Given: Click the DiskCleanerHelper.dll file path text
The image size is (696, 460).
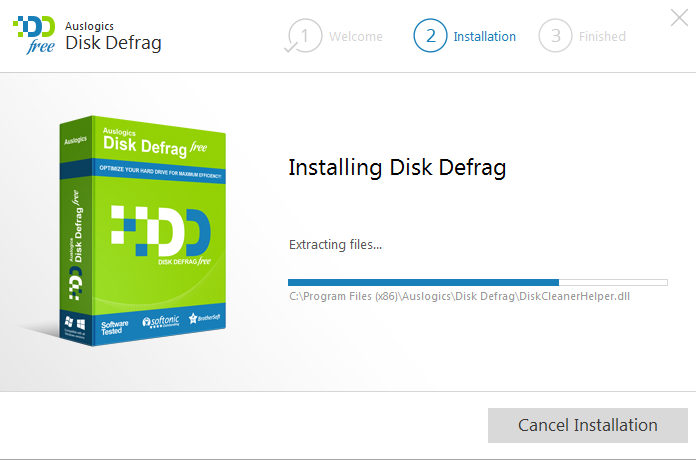Looking at the screenshot, I should point(459,296).
